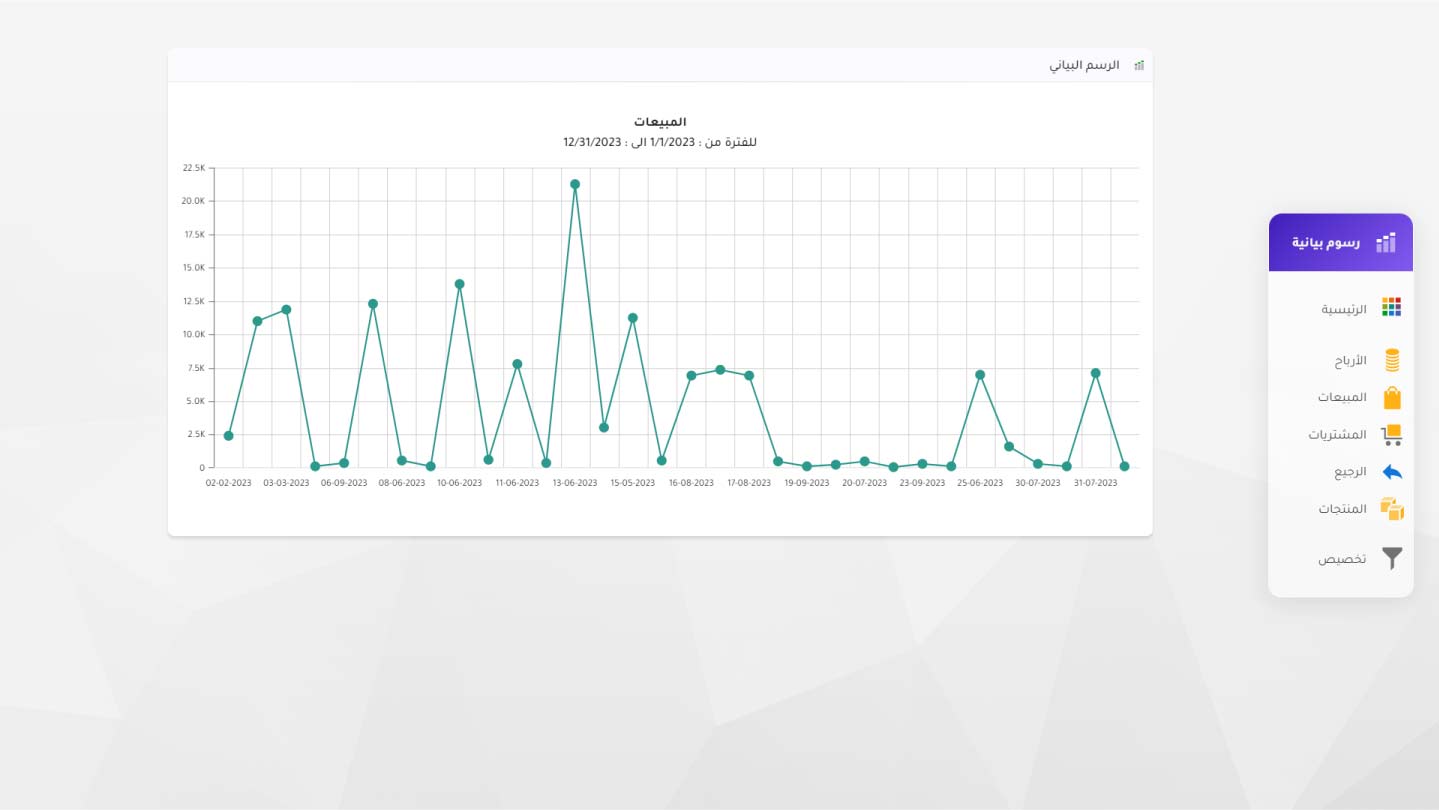1439x810 pixels.
Task: Open the الأرباح menu entry
Action: click(x=1349, y=361)
